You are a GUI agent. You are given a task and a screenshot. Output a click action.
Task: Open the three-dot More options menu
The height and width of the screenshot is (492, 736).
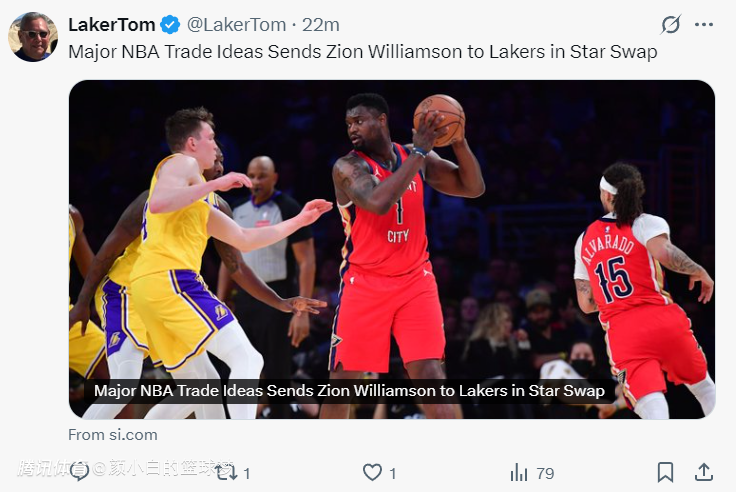[704, 24]
